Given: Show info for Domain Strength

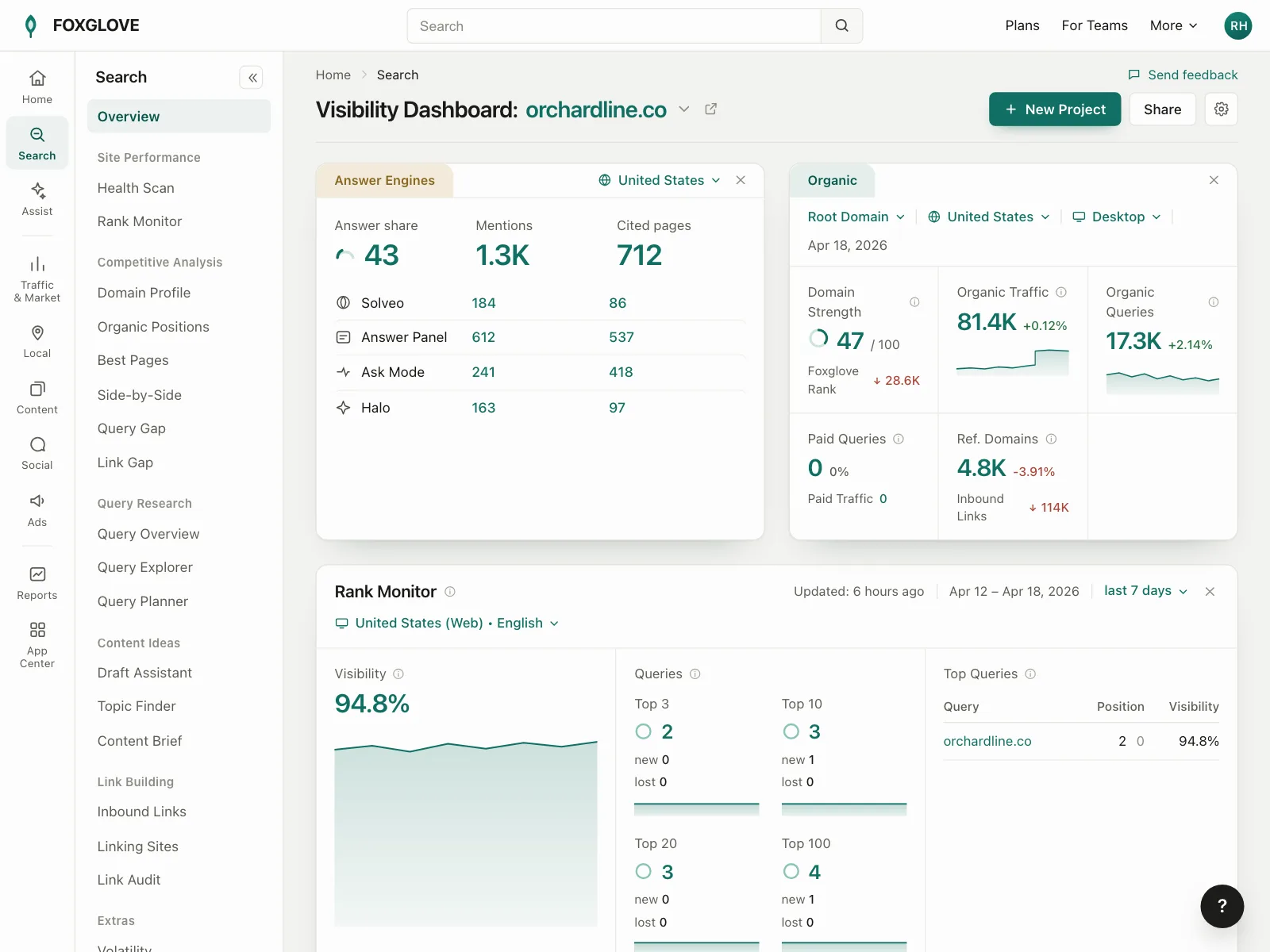Looking at the screenshot, I should coord(914,302).
